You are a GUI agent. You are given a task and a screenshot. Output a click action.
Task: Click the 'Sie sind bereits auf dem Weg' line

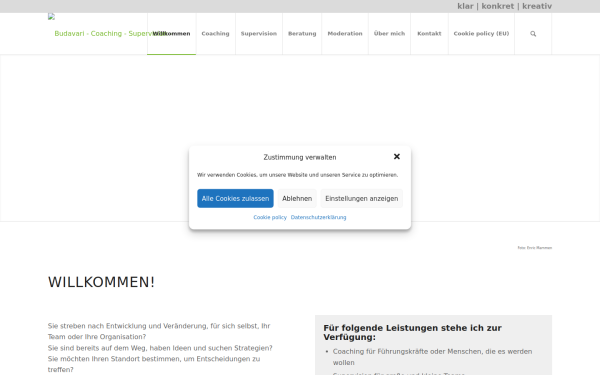coord(160,348)
